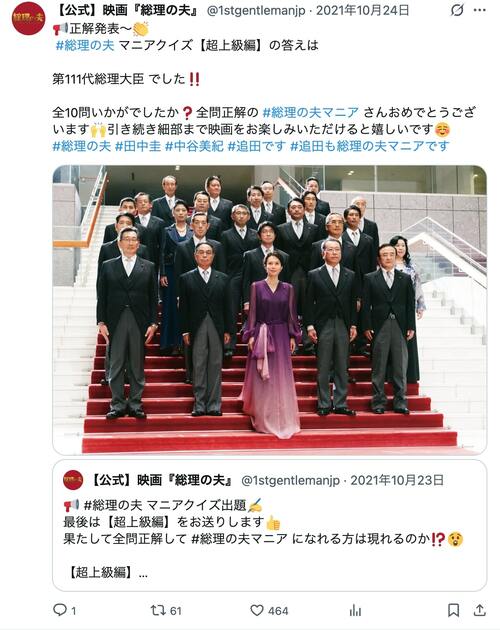Click the share upload icon

[480, 610]
